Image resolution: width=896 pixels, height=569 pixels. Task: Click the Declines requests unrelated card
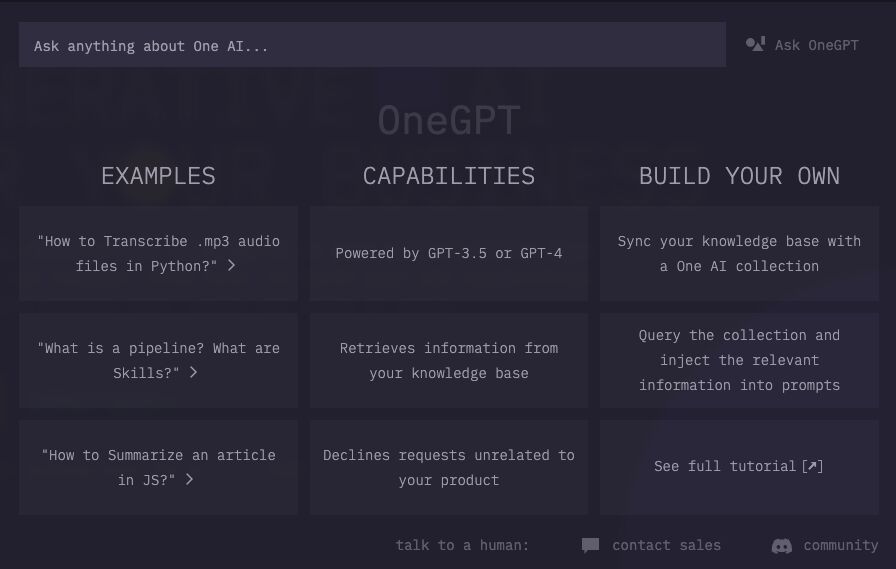(449, 467)
